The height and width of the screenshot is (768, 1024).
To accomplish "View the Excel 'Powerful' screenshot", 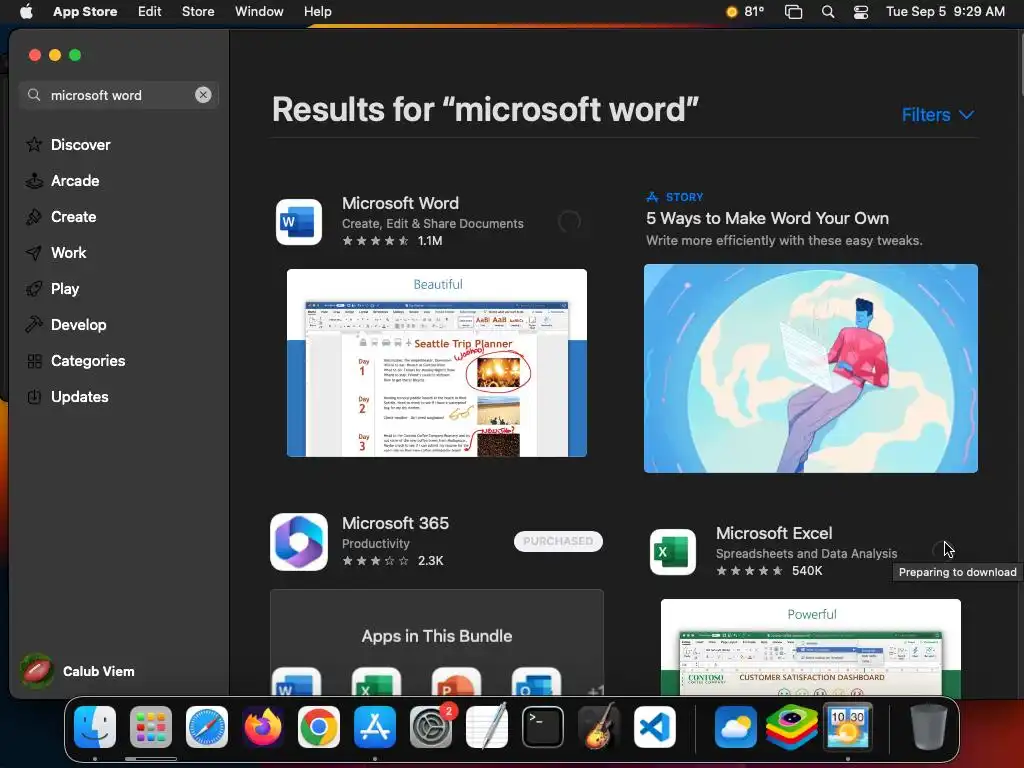I will click(810, 647).
